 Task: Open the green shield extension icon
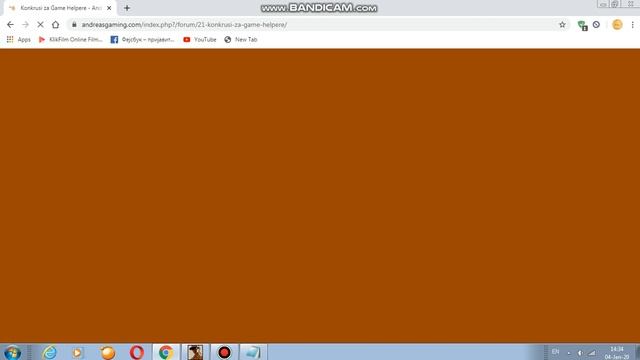tap(582, 25)
